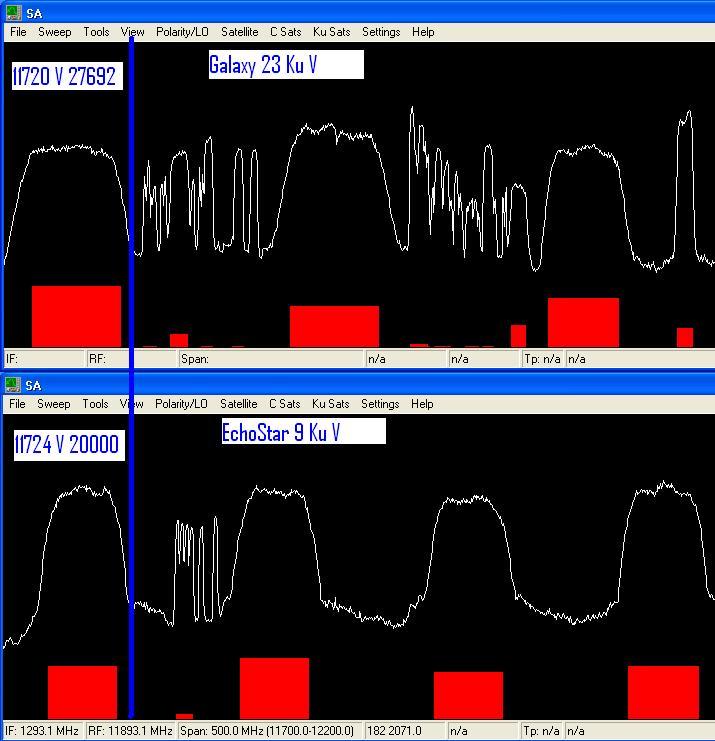
Task: Click the 11724 V 20000 transponder label
Action: click(69, 445)
